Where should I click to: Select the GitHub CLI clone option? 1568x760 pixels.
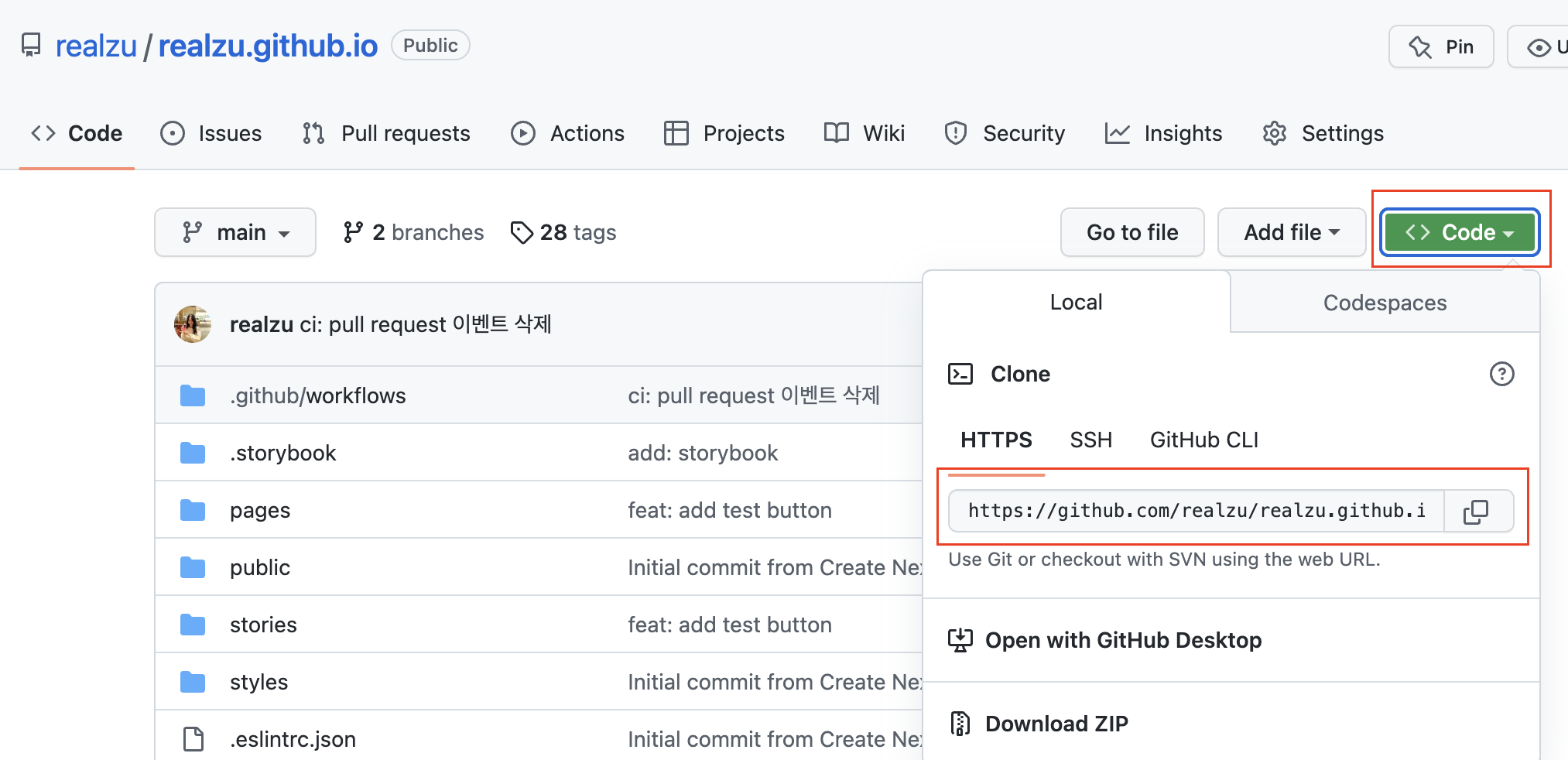coord(1204,440)
